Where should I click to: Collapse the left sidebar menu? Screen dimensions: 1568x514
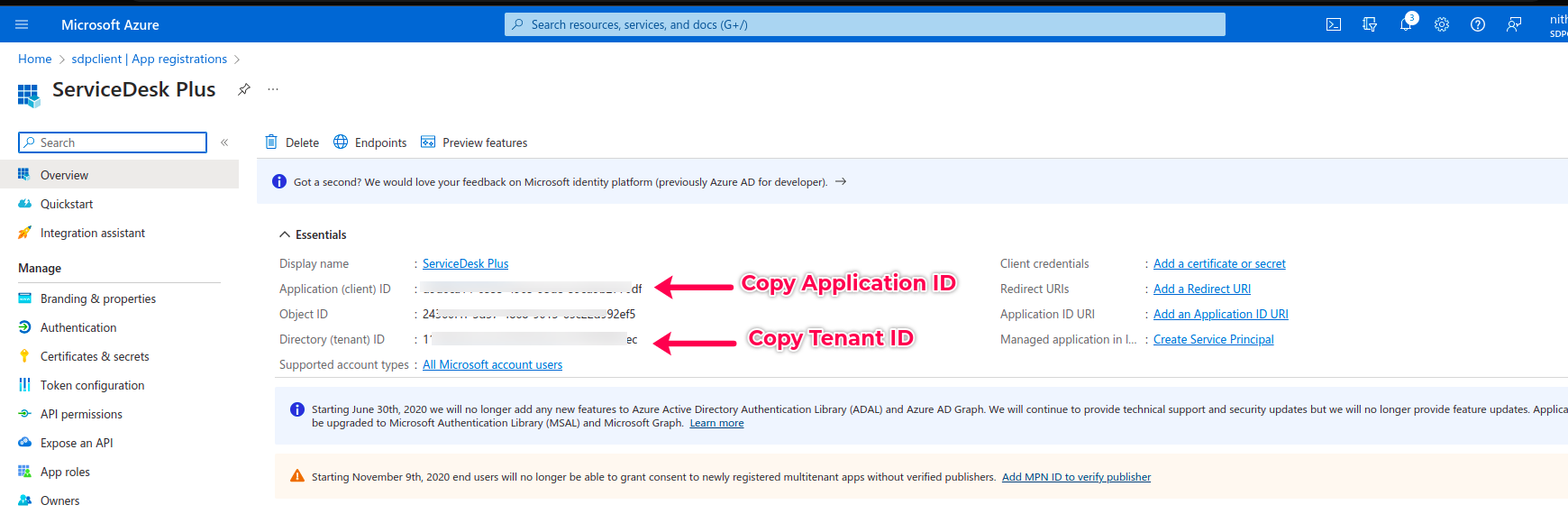pos(224,142)
